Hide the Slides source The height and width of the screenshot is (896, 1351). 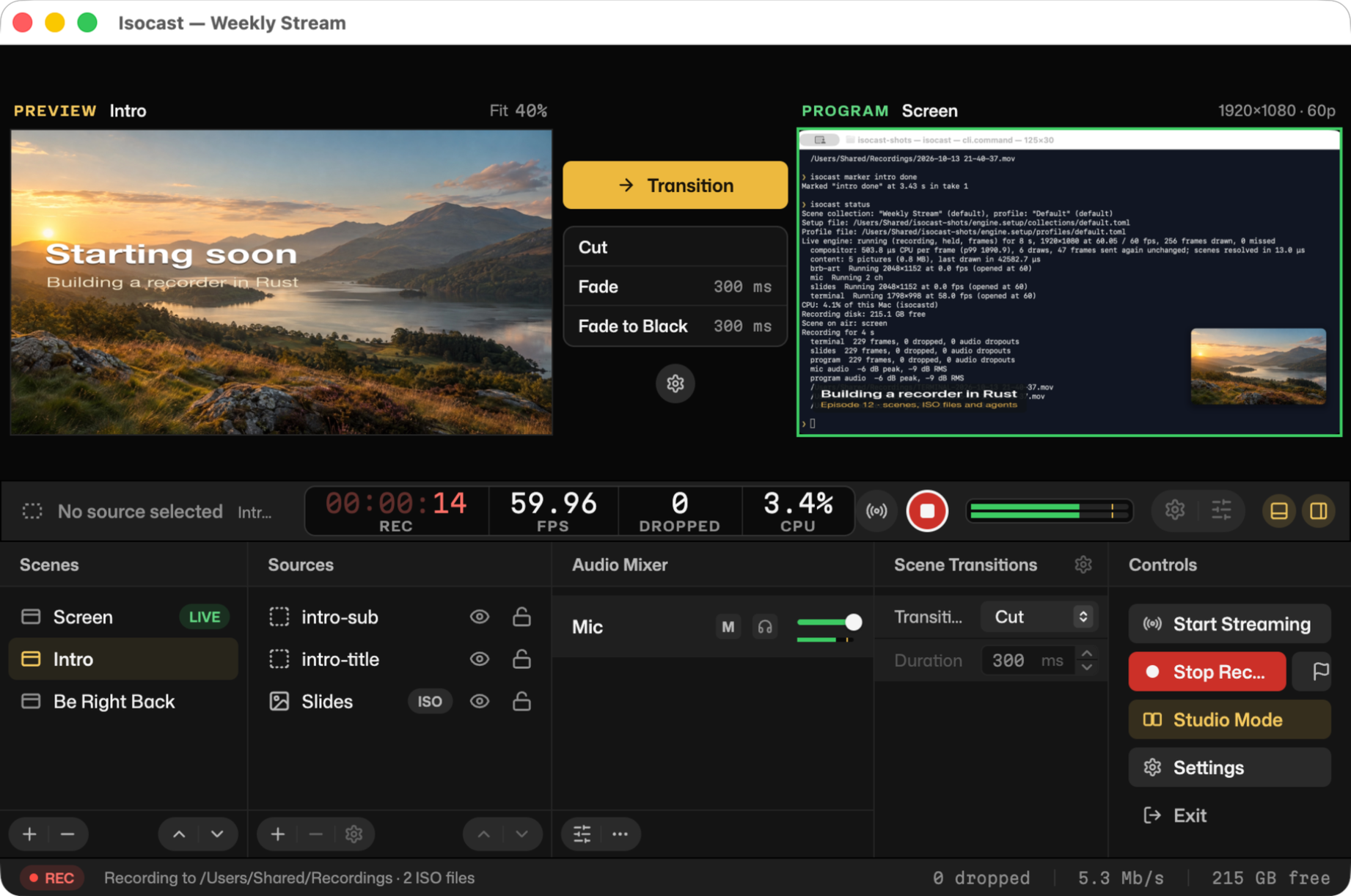click(480, 702)
